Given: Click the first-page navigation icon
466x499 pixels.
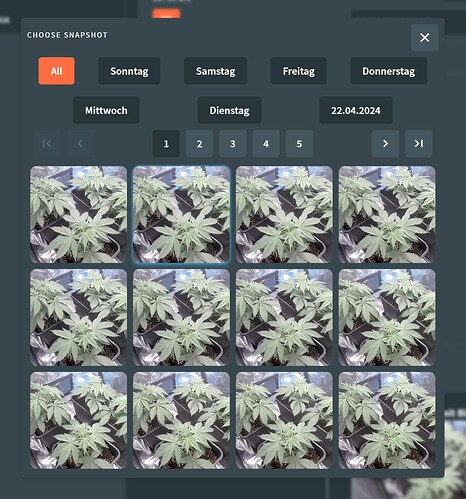Looking at the screenshot, I should tap(47, 144).
